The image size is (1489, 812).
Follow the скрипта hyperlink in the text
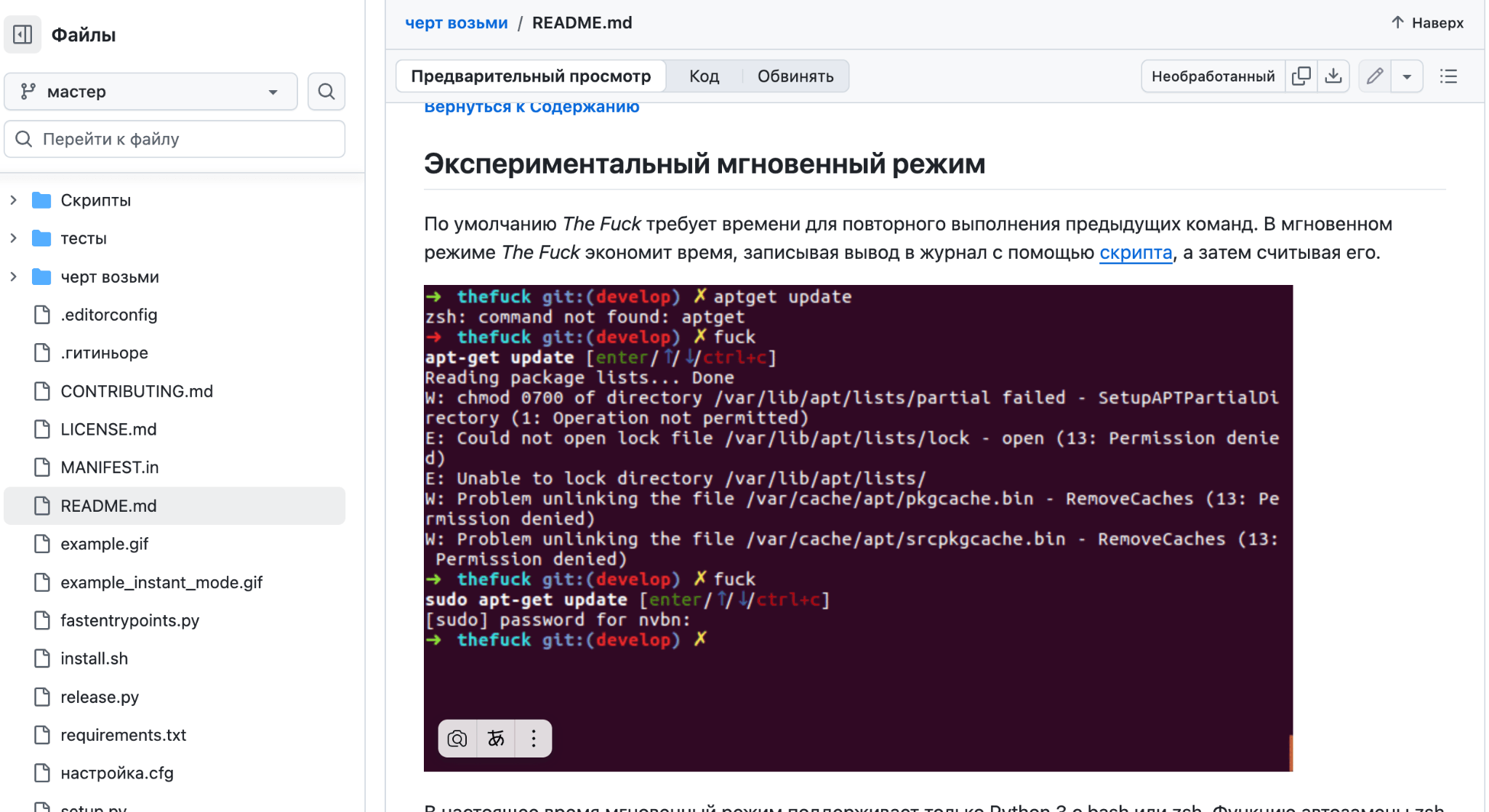coord(1136,253)
